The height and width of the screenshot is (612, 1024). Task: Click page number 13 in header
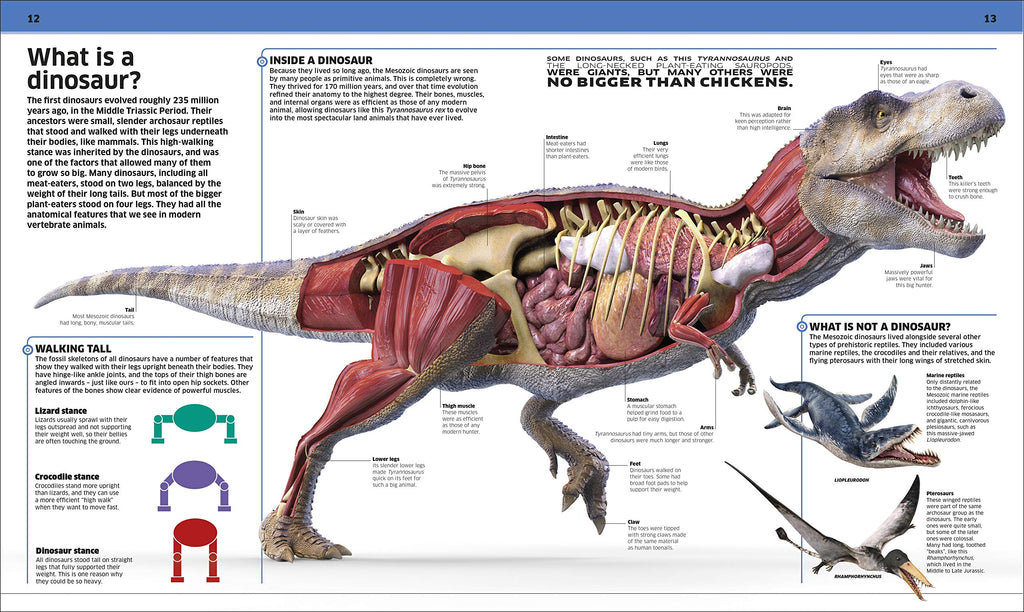coord(990,18)
